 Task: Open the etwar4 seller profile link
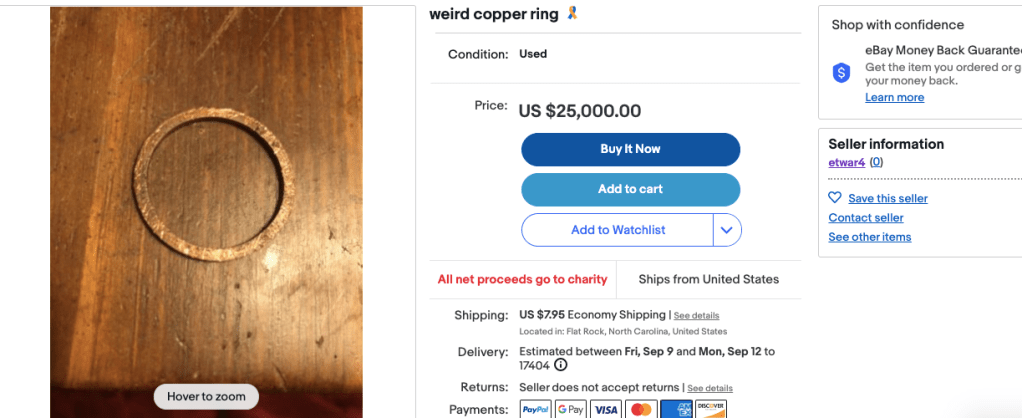(x=847, y=162)
